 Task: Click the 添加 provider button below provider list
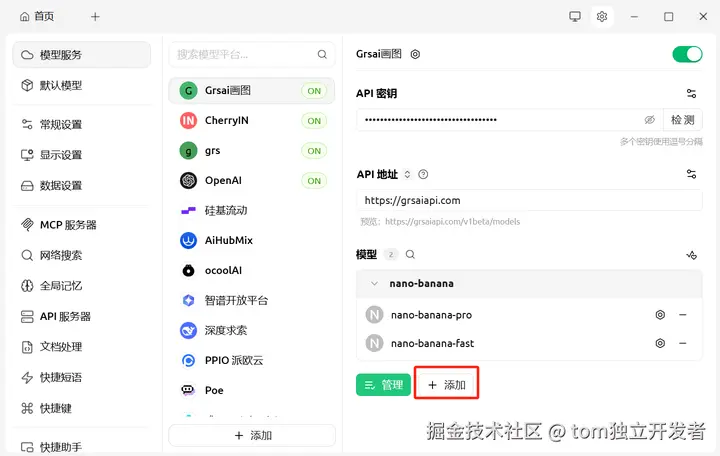pyautogui.click(x=252, y=435)
